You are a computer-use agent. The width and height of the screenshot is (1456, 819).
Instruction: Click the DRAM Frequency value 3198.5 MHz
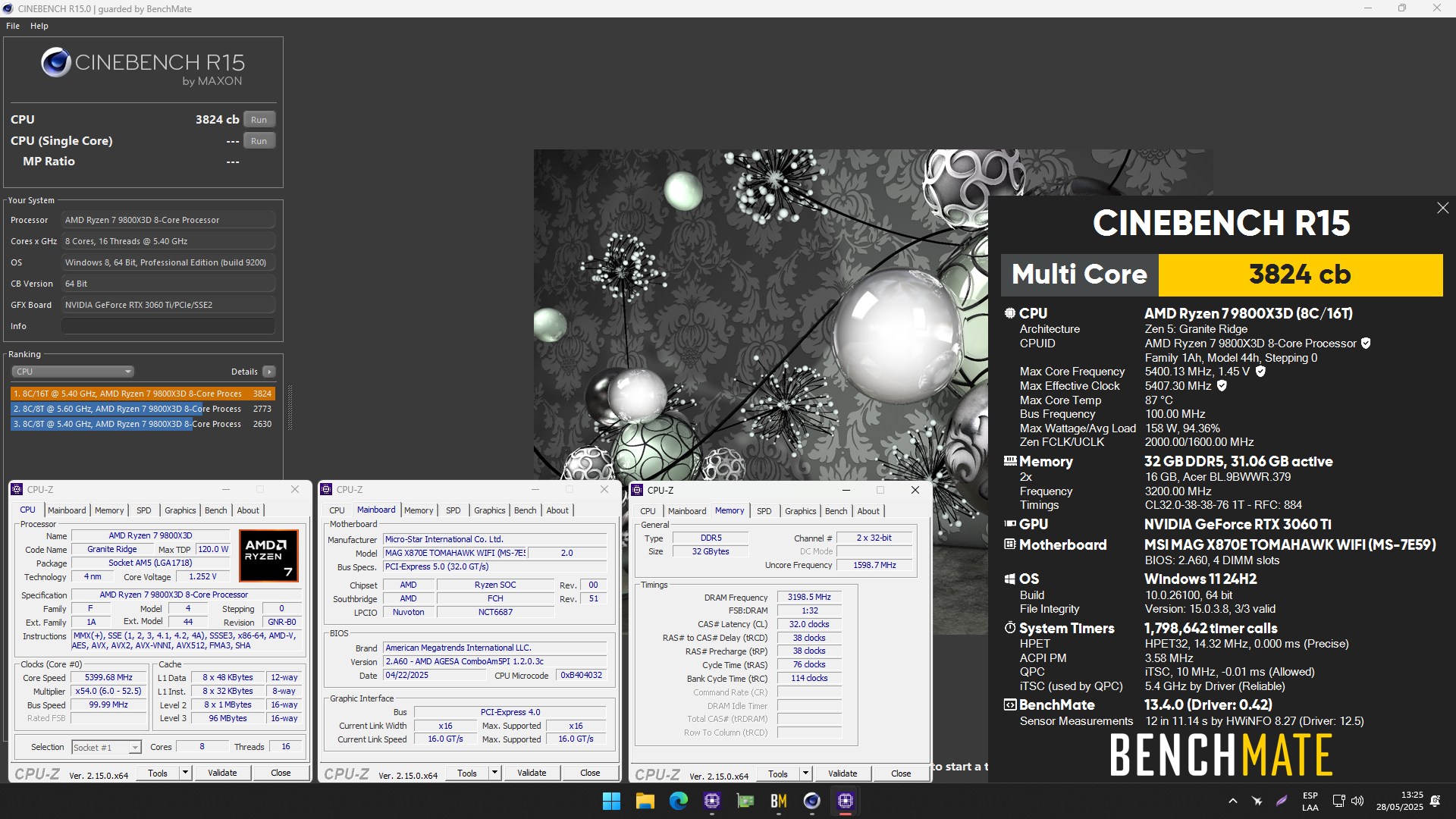pos(809,598)
